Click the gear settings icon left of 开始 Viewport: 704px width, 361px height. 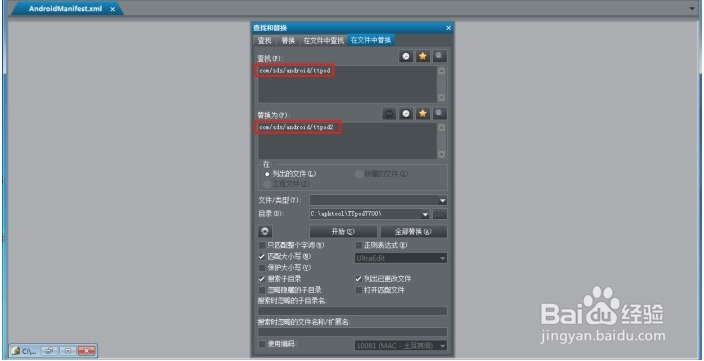265,231
